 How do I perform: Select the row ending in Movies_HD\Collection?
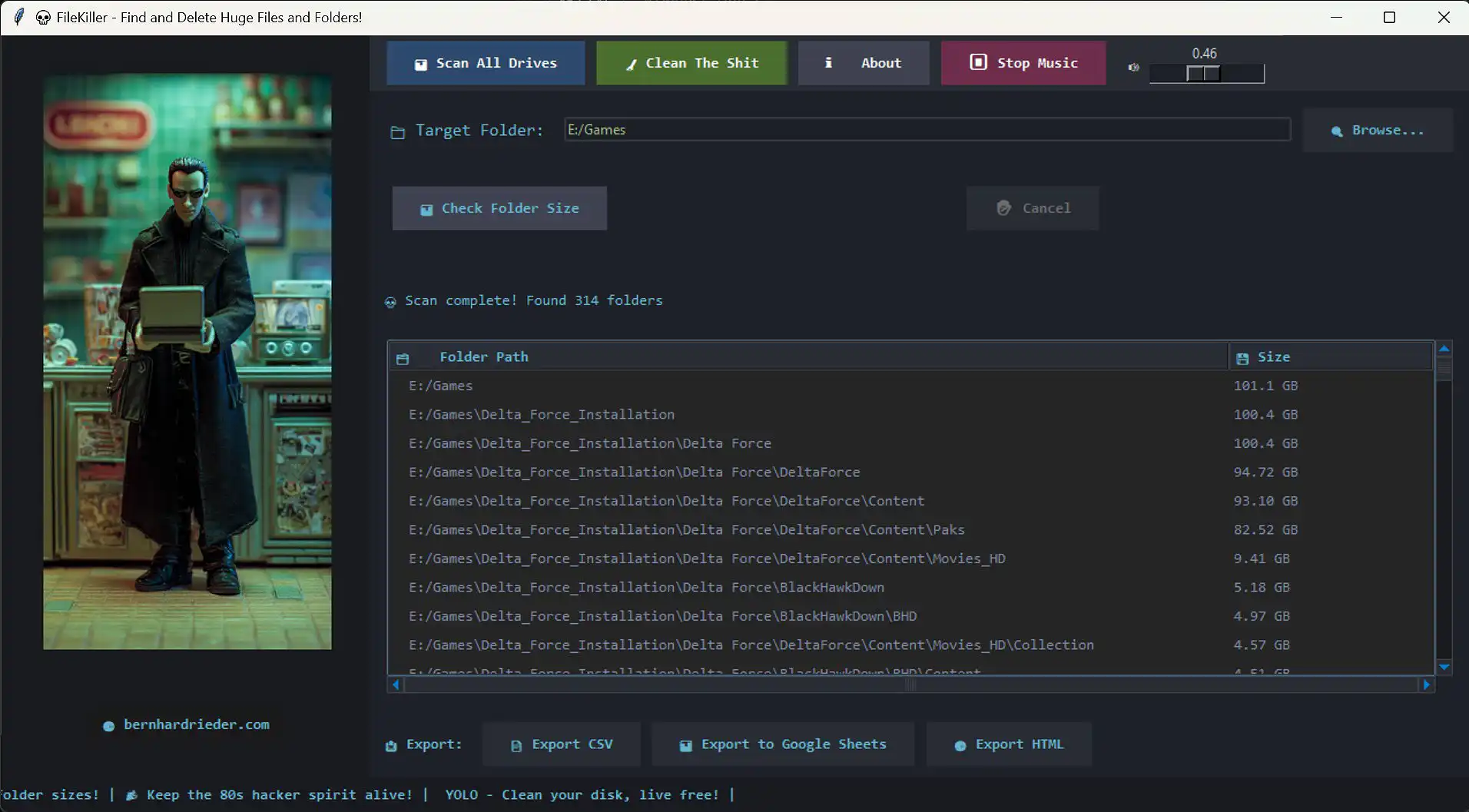pyautogui.click(x=910, y=645)
